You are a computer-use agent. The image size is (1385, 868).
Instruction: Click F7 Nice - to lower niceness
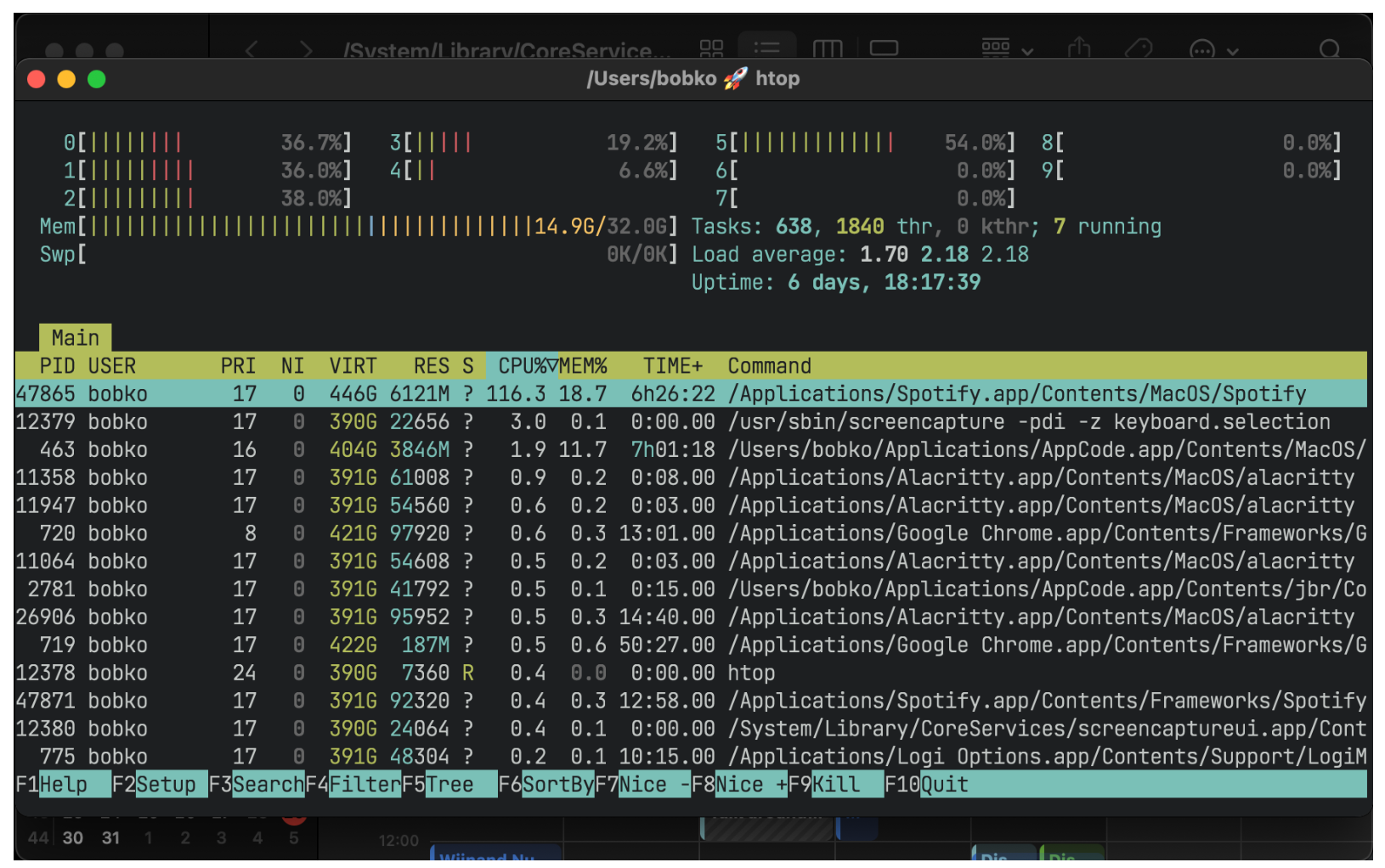click(x=643, y=784)
